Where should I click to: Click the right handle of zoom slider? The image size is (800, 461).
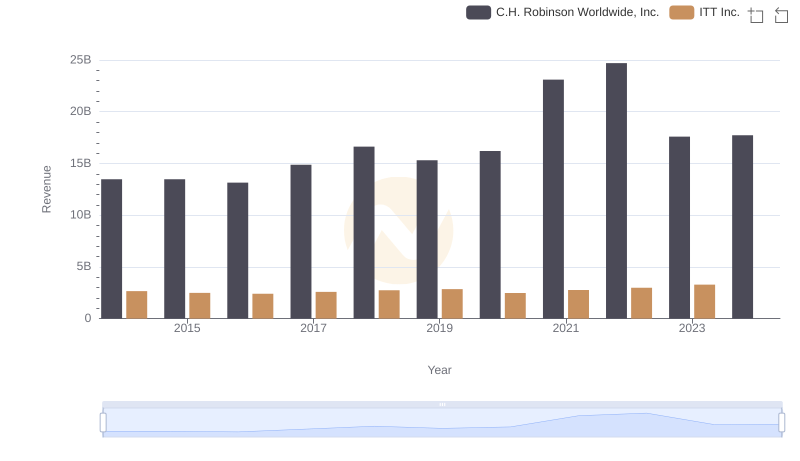click(x=782, y=423)
